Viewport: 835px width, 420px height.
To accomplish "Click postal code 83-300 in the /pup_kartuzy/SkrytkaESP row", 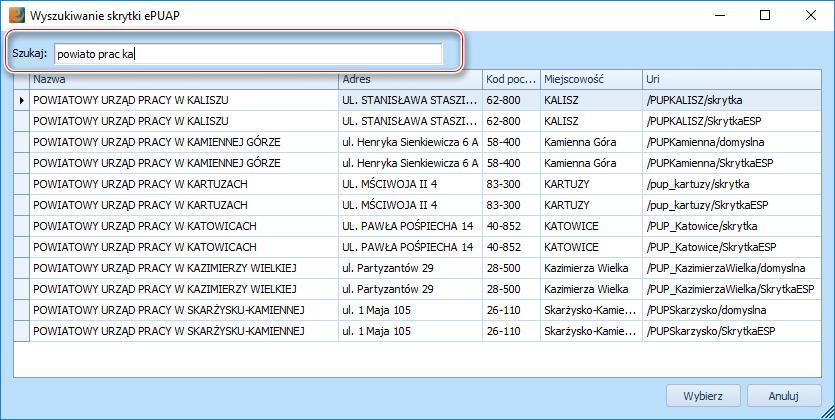I will coord(511,205).
